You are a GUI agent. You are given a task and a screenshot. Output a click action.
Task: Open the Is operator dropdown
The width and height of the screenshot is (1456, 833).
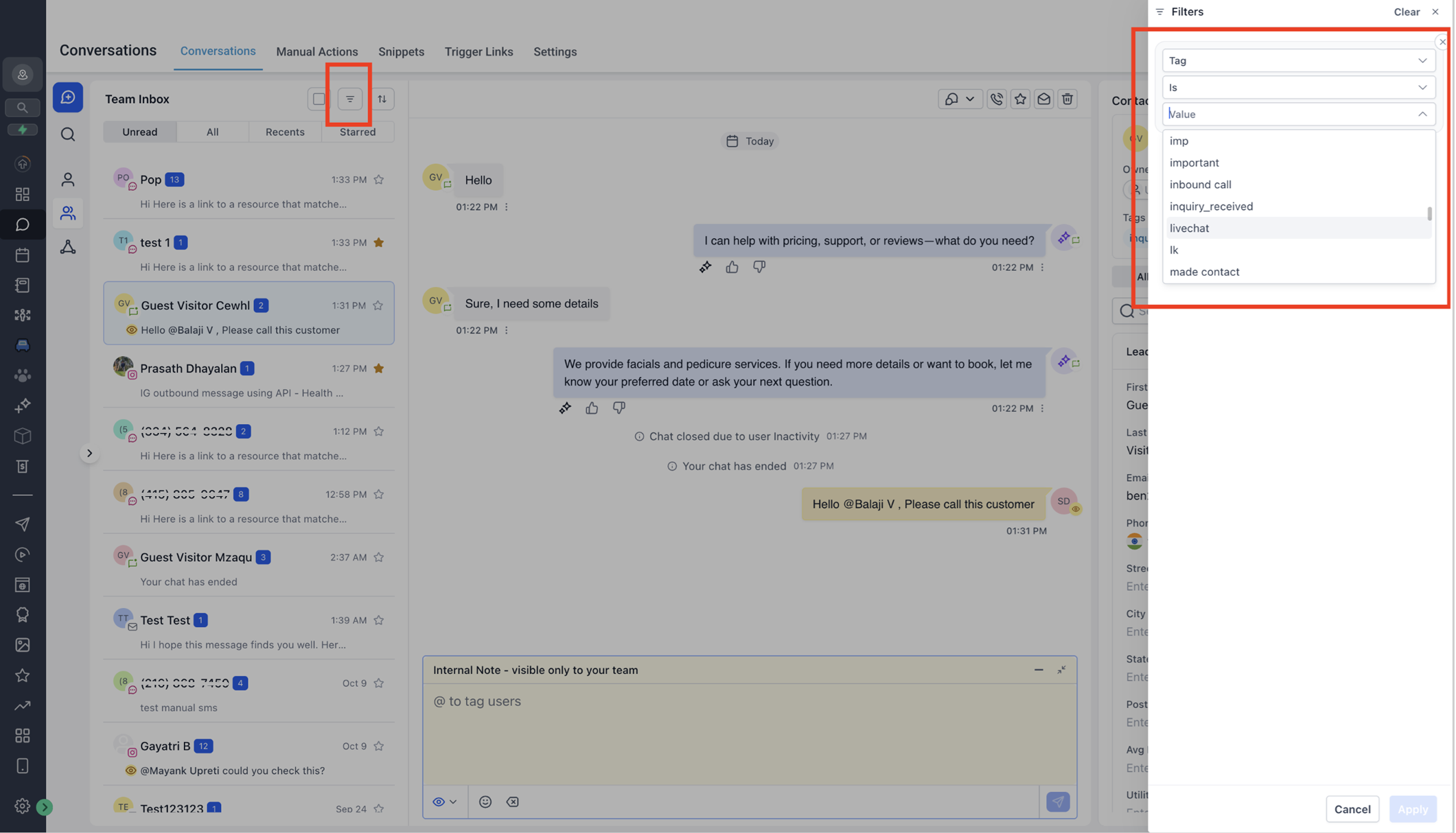point(1297,87)
